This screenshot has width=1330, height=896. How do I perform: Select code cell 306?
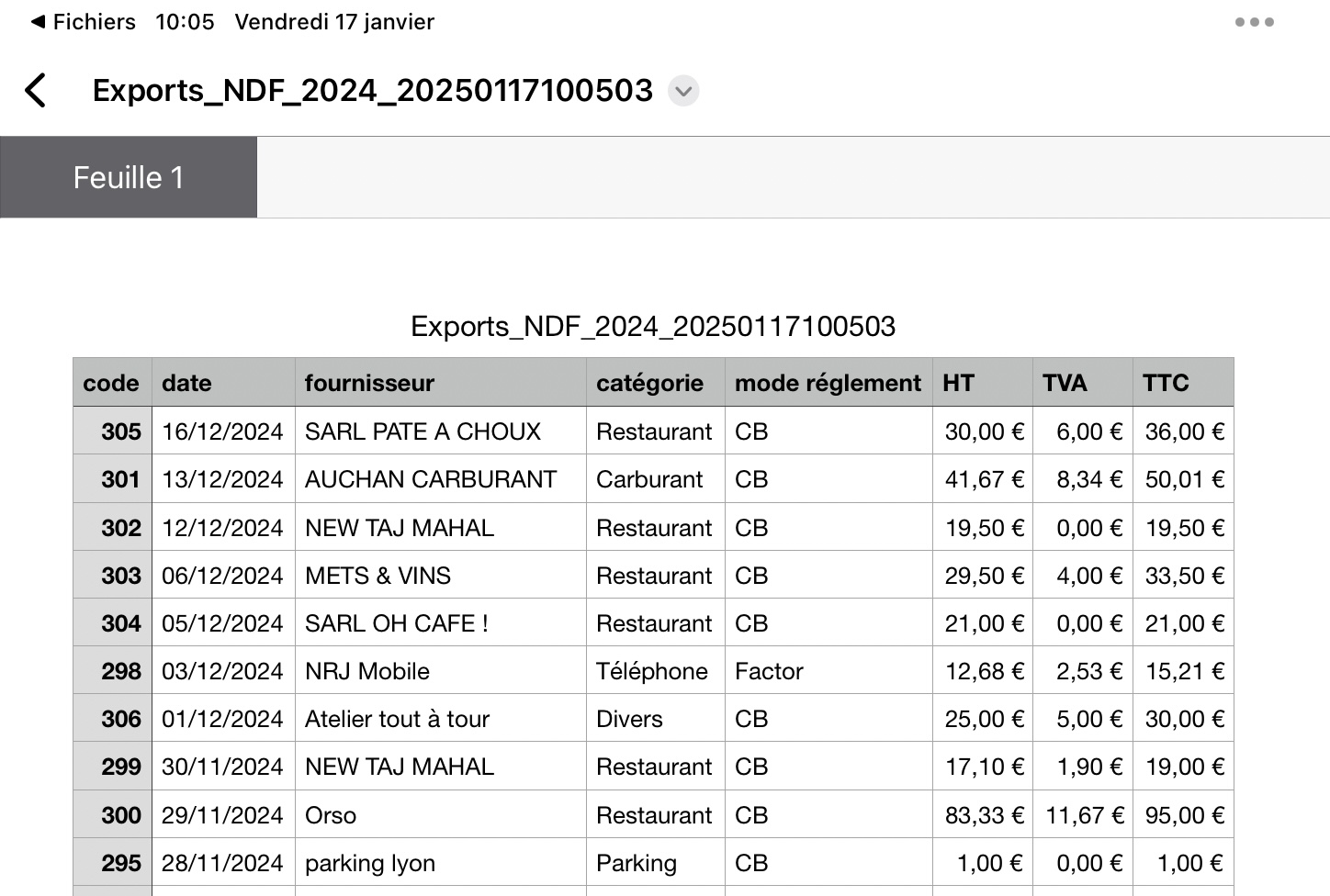click(113, 719)
